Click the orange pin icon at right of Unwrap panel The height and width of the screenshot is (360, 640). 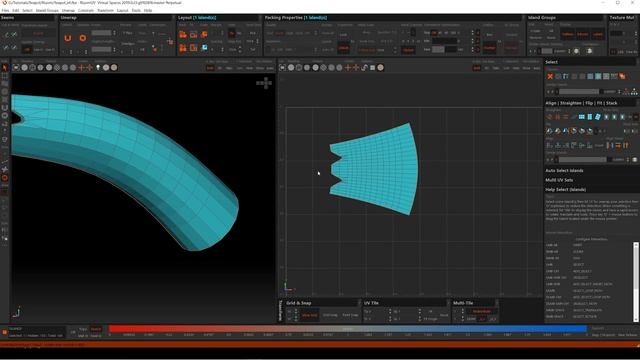pos(170,41)
